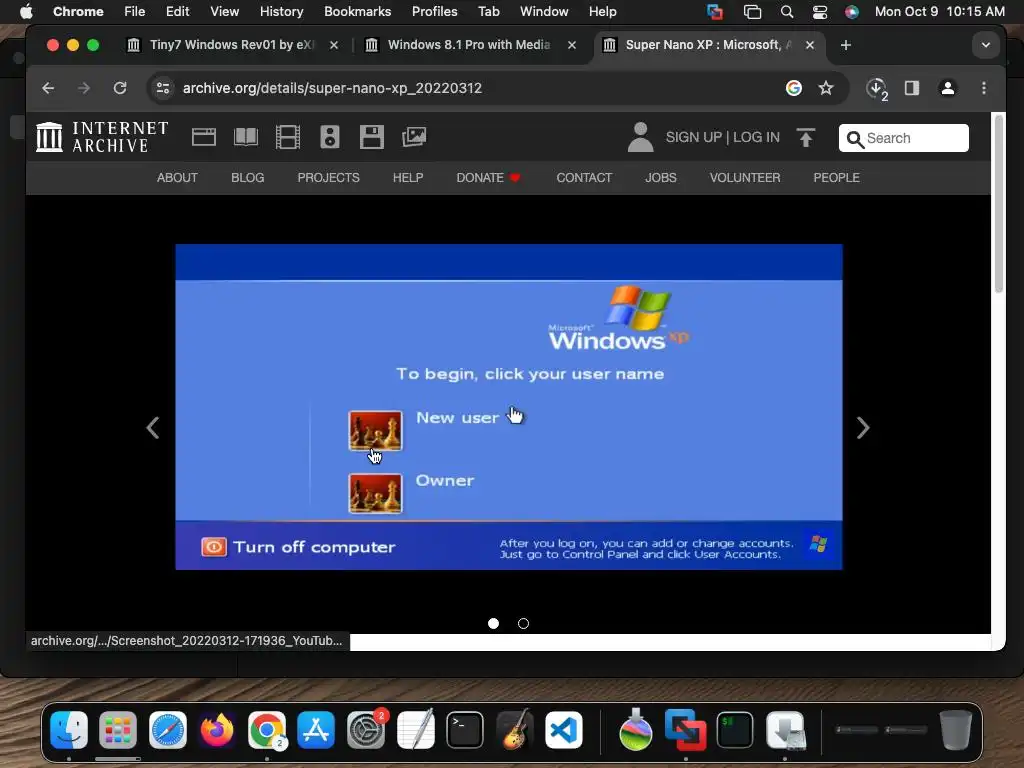1024x768 pixels.
Task: Close the Windows 8.1 Pro tab
Action: (571, 45)
